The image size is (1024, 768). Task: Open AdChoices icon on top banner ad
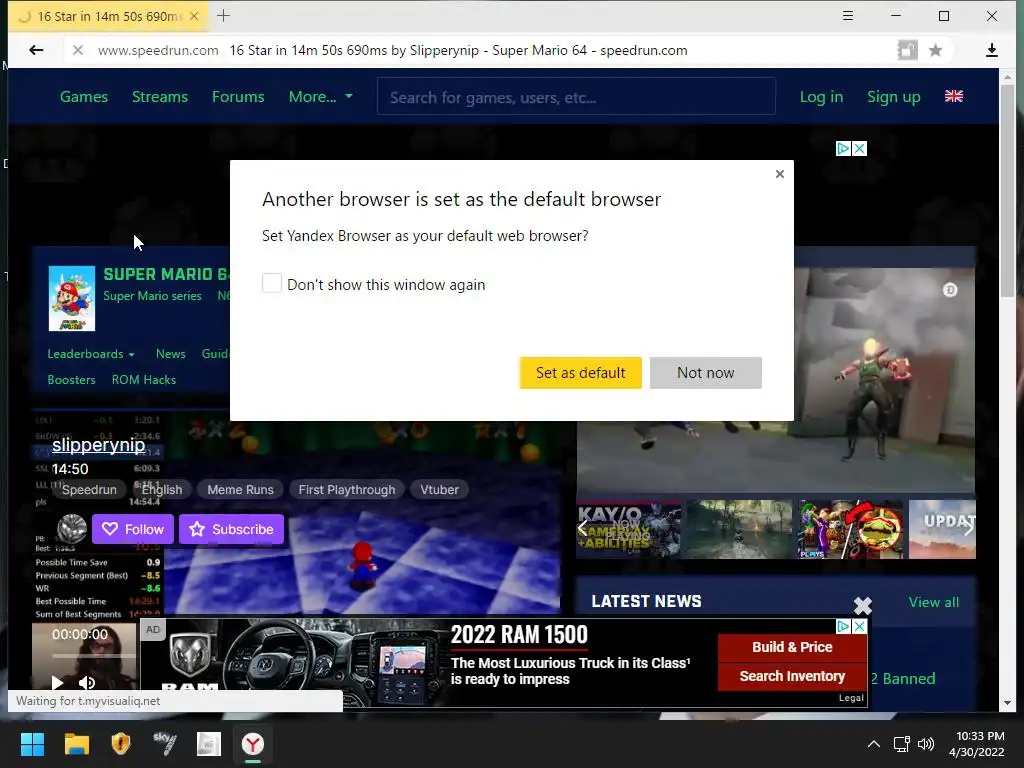click(843, 148)
